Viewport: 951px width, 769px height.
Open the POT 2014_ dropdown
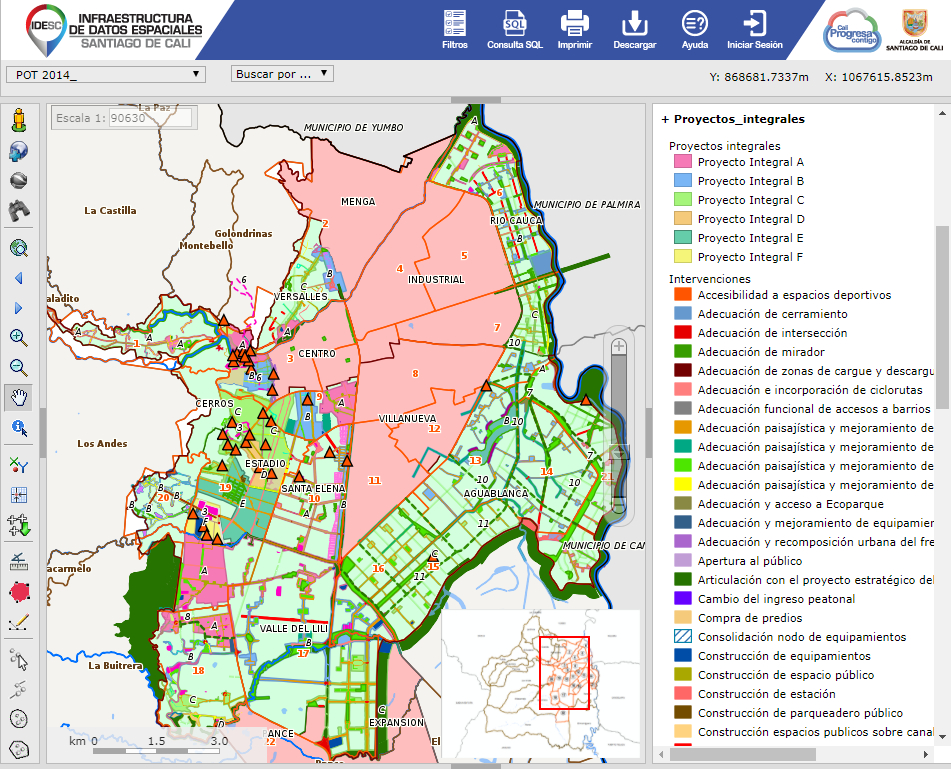click(105, 74)
